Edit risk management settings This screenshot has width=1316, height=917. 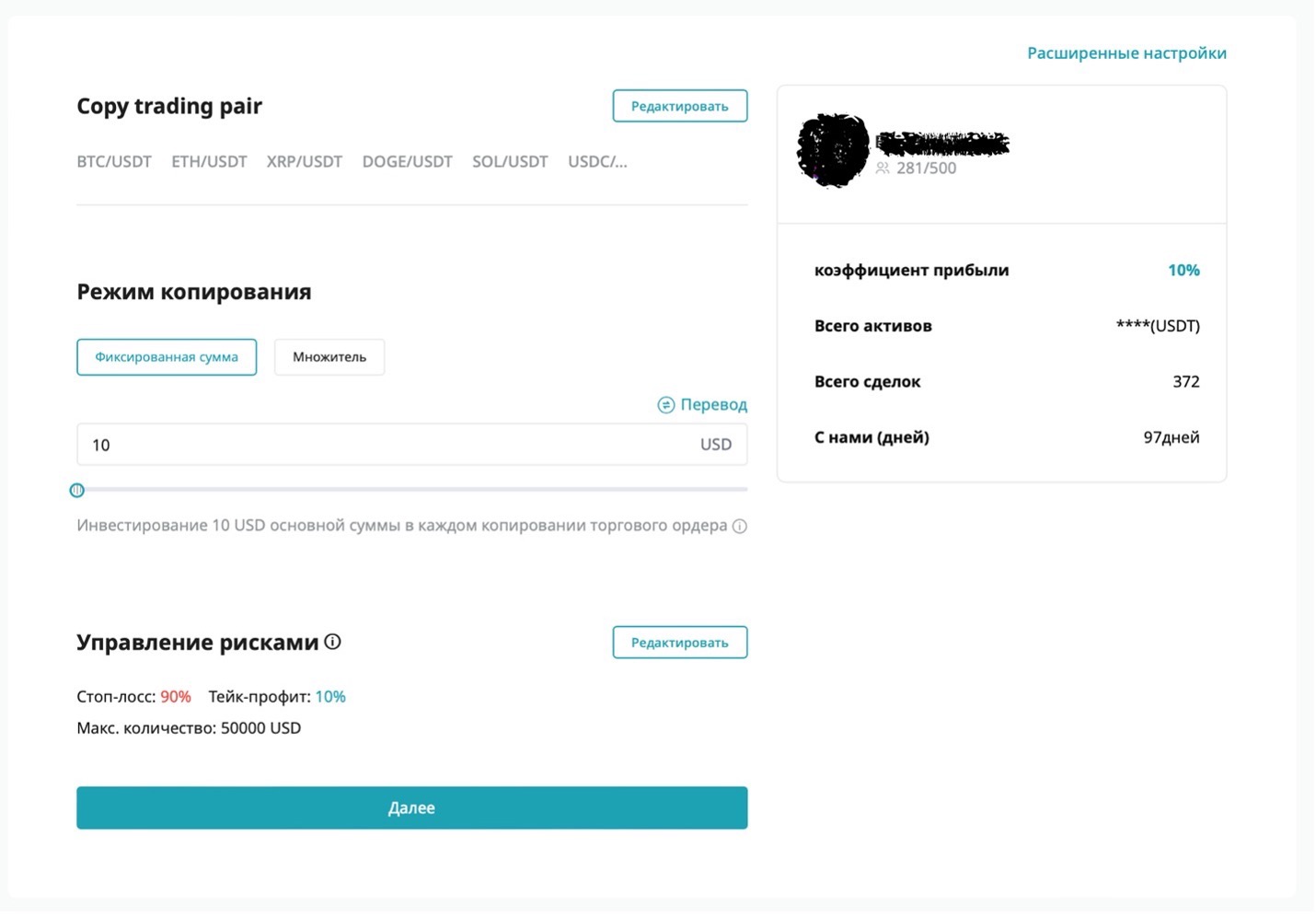[679, 643]
